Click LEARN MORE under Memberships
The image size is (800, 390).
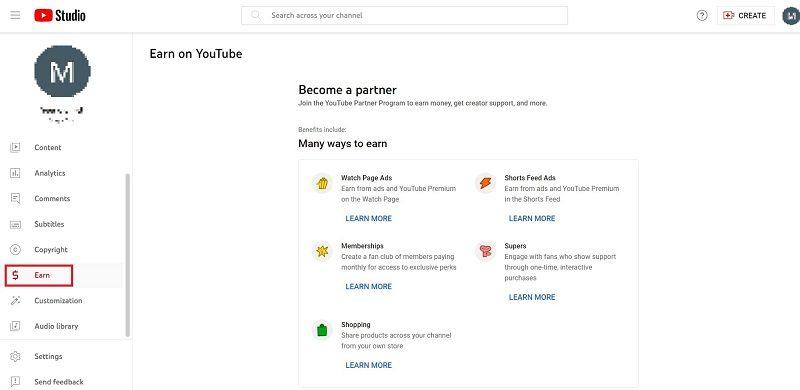click(x=368, y=286)
